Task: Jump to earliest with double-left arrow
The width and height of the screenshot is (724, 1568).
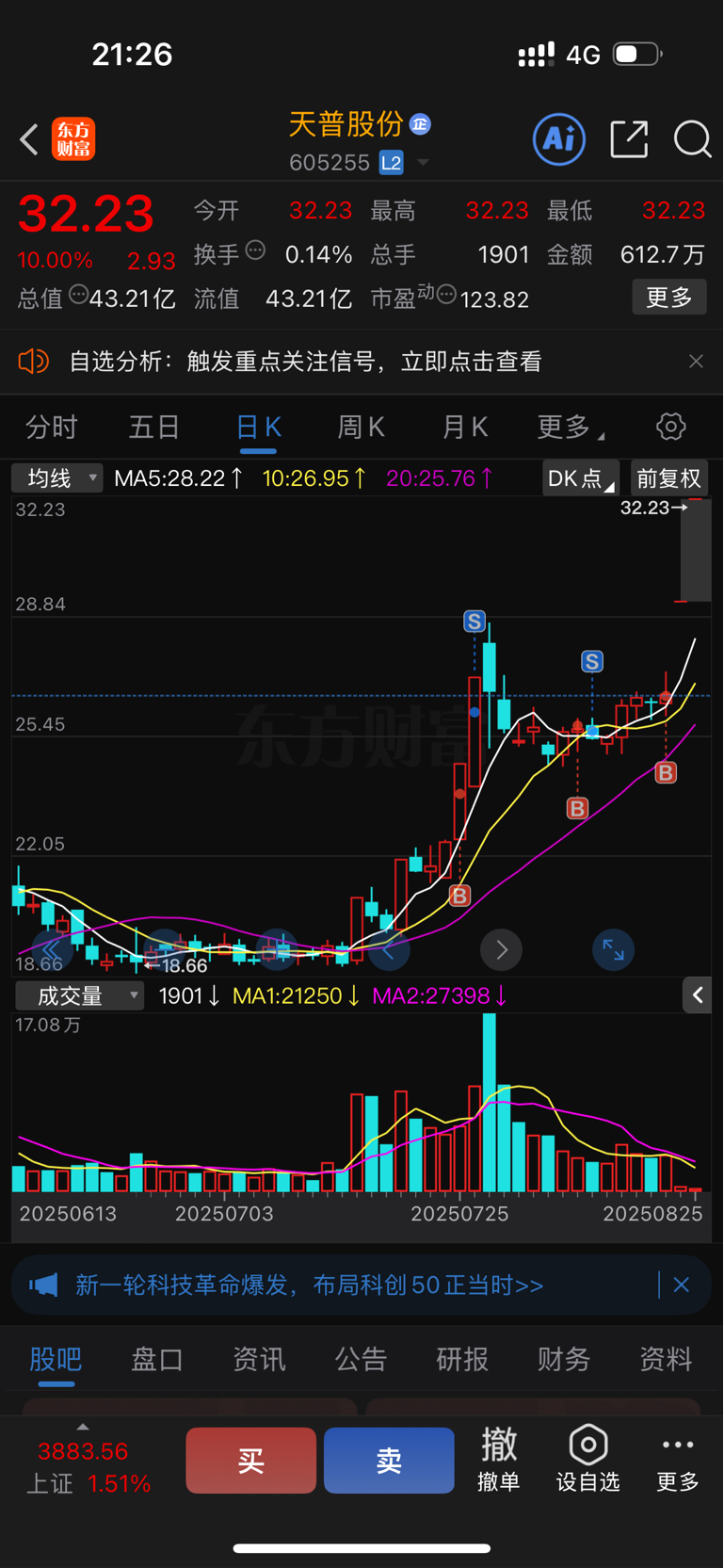Action: pyautogui.click(x=52, y=949)
